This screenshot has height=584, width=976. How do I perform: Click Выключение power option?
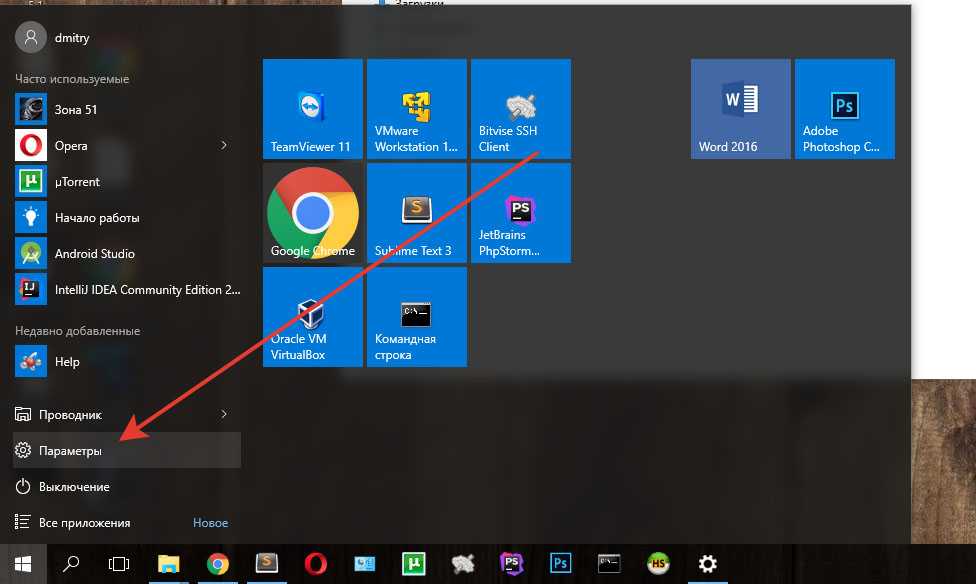(x=127, y=486)
